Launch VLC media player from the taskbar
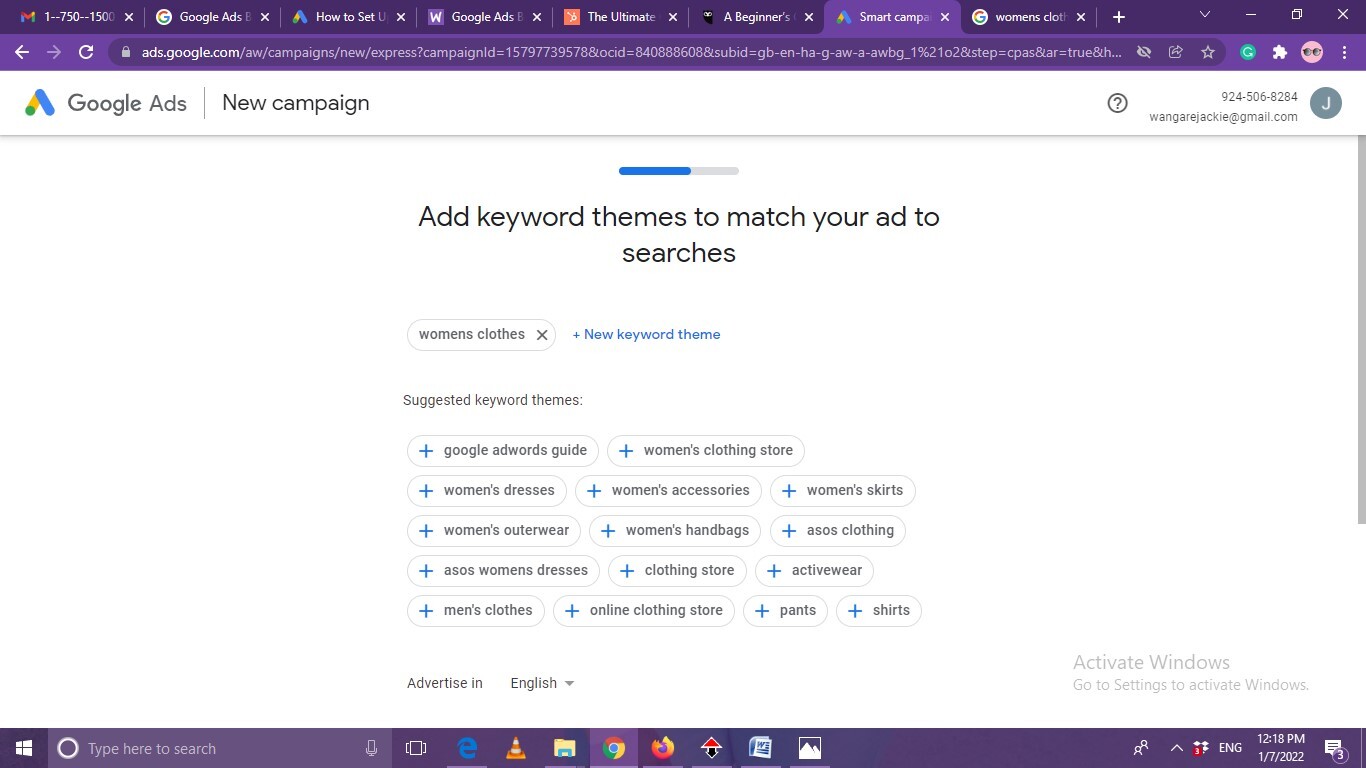This screenshot has height=768, width=1366. [516, 748]
